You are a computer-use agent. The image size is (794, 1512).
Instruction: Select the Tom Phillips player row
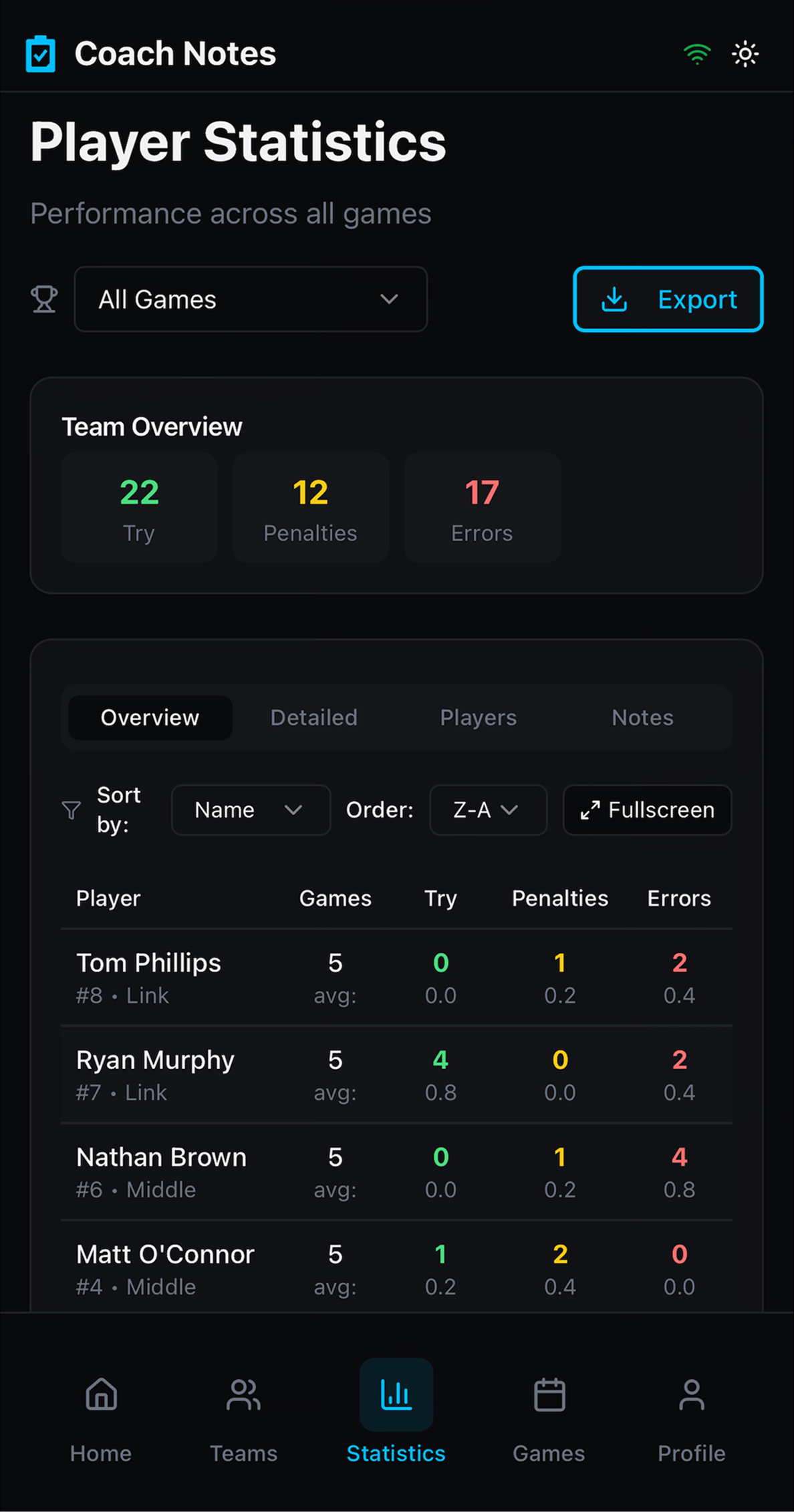coord(396,977)
